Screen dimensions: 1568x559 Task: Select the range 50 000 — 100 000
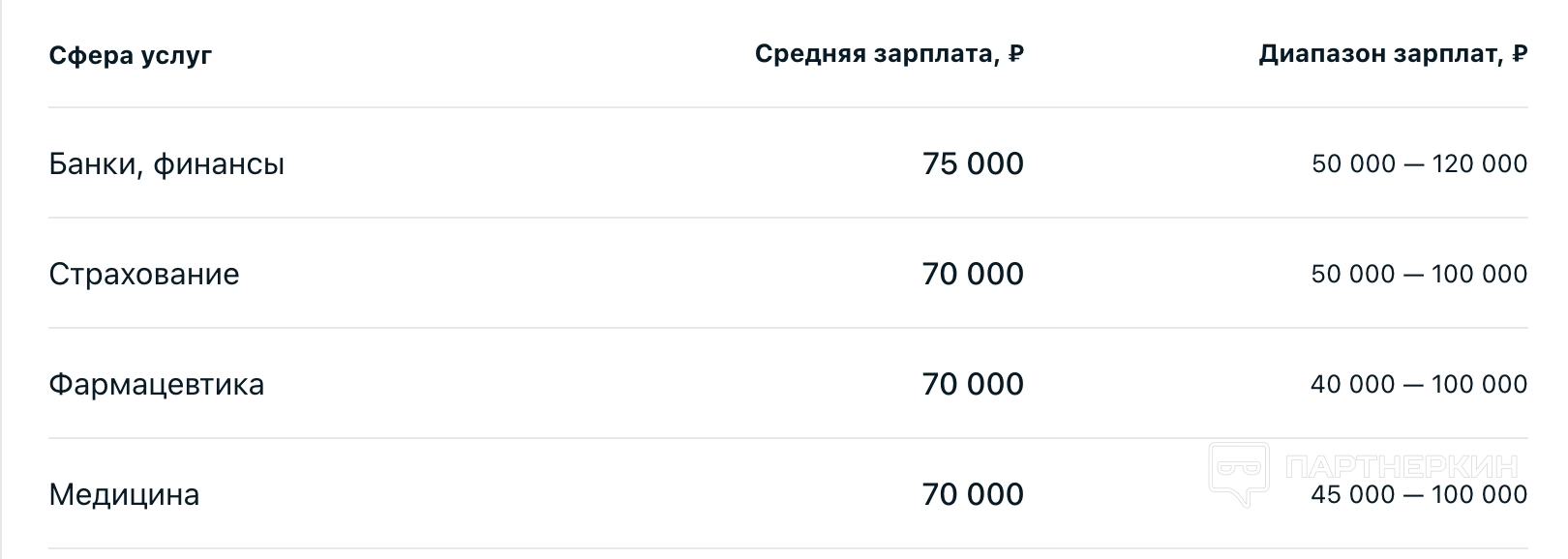(x=1419, y=275)
